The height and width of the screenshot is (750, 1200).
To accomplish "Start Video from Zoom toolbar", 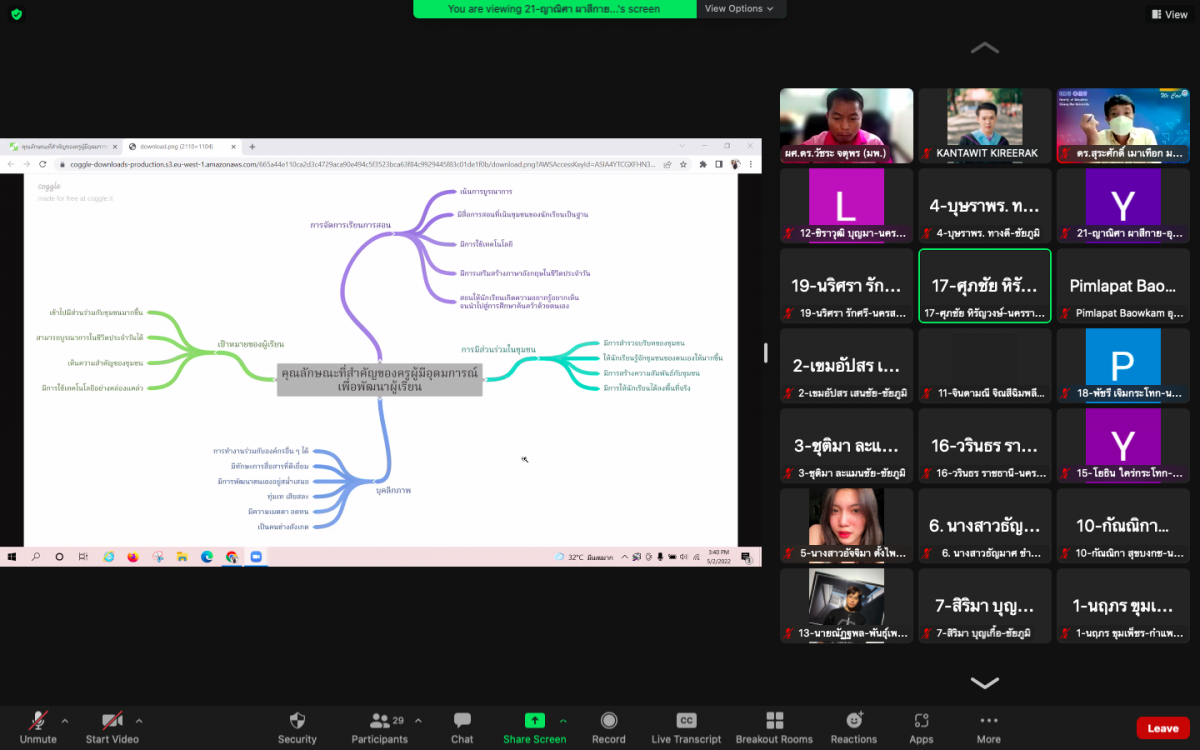I will 111,727.
